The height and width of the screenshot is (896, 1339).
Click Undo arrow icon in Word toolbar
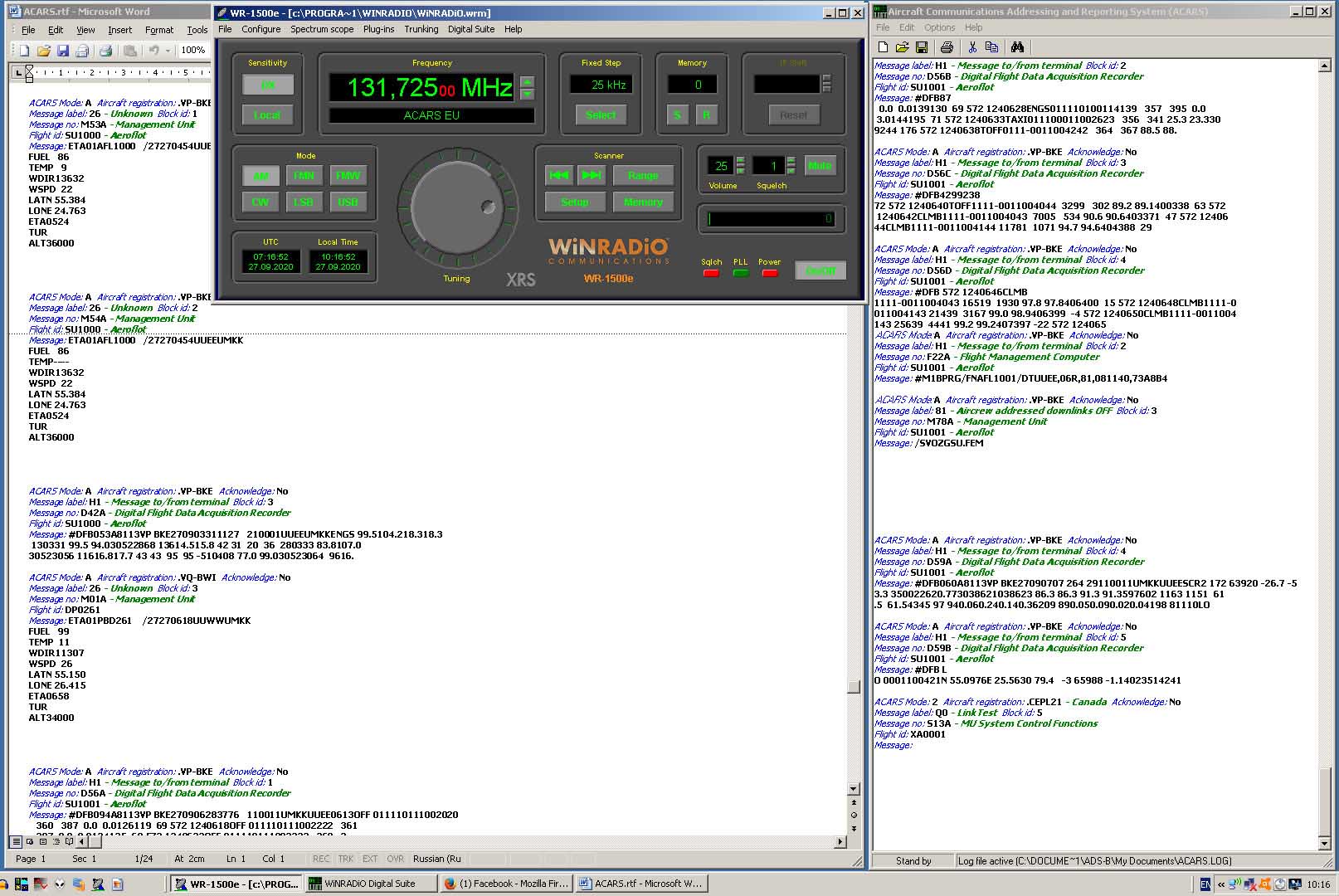point(153,51)
